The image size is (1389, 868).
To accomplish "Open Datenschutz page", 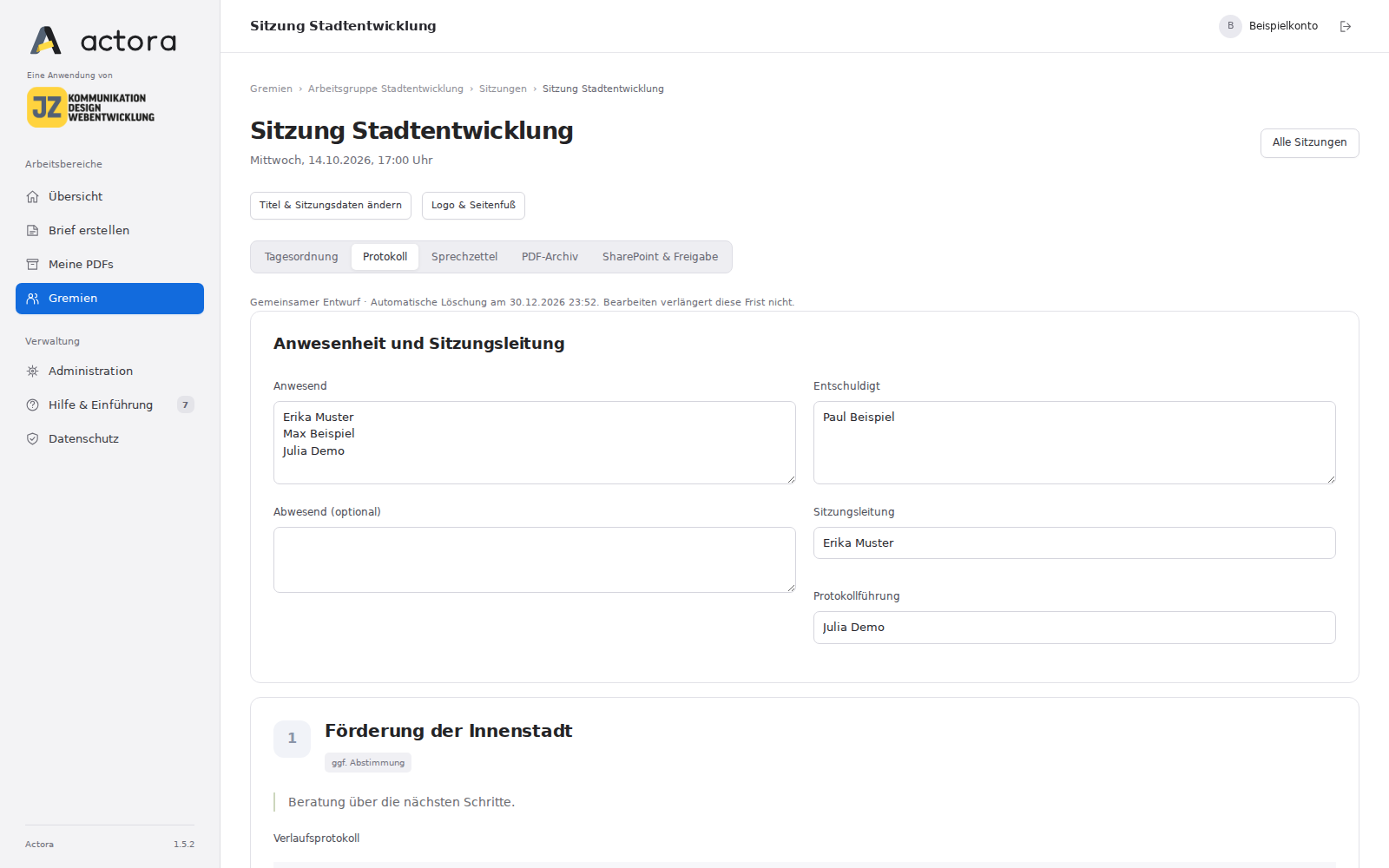I will (109, 439).
